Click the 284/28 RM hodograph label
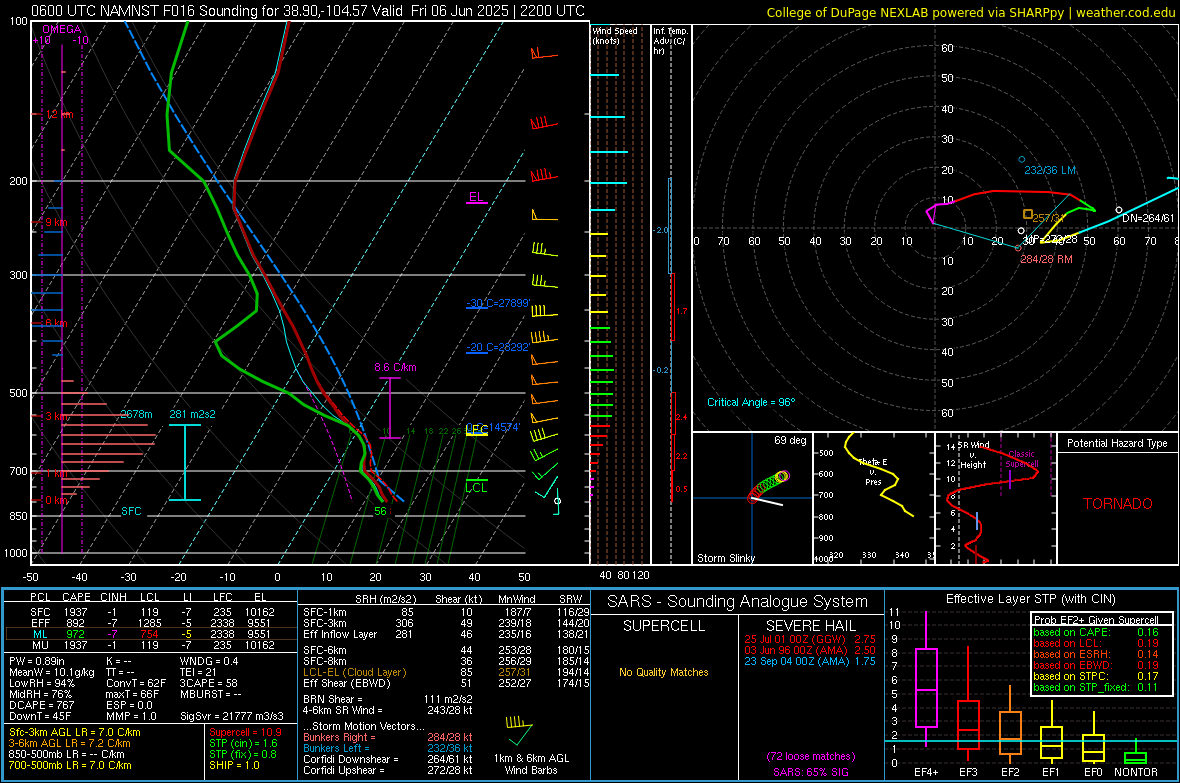 [x=1046, y=259]
